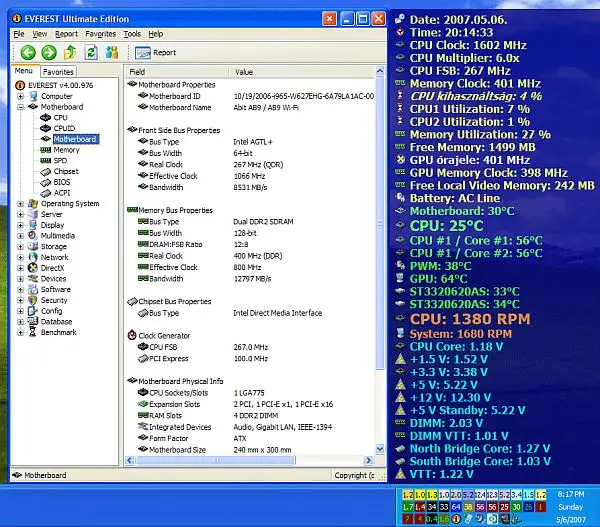The height and width of the screenshot is (527, 600).
Task: Select the Expansion Slots row
Action: (250, 404)
